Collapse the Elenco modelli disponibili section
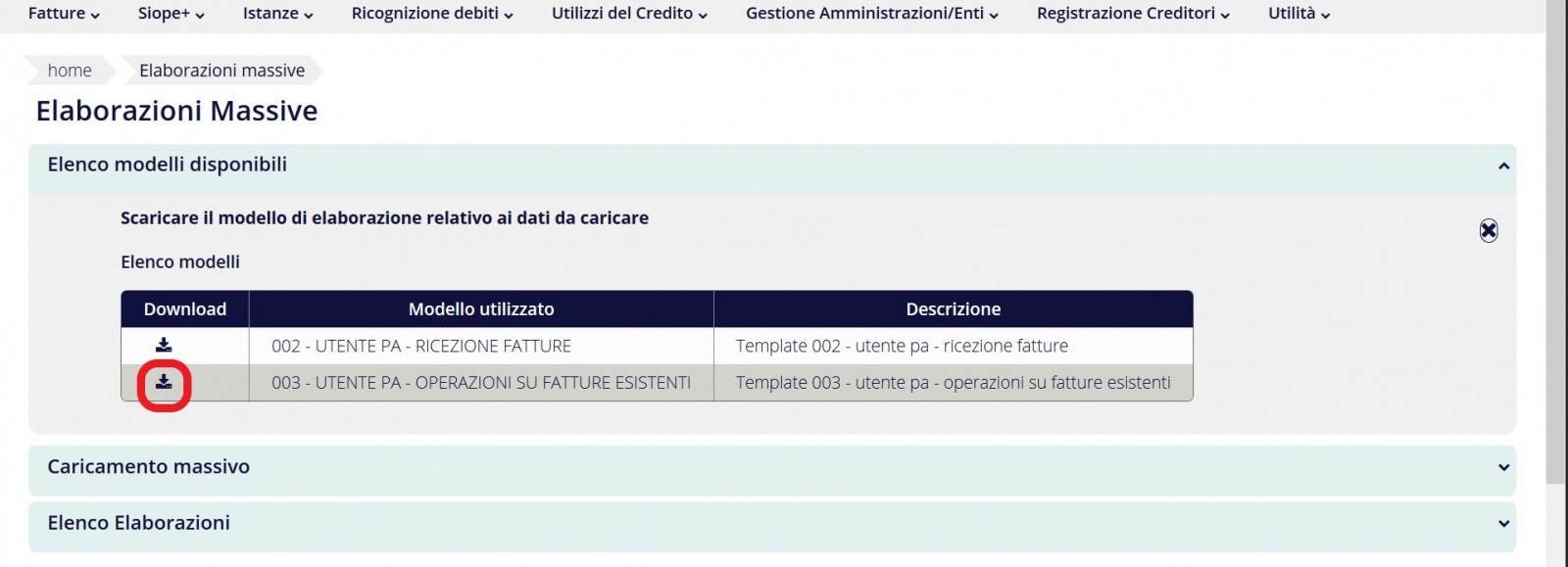The width and height of the screenshot is (1568, 567). point(1503,165)
